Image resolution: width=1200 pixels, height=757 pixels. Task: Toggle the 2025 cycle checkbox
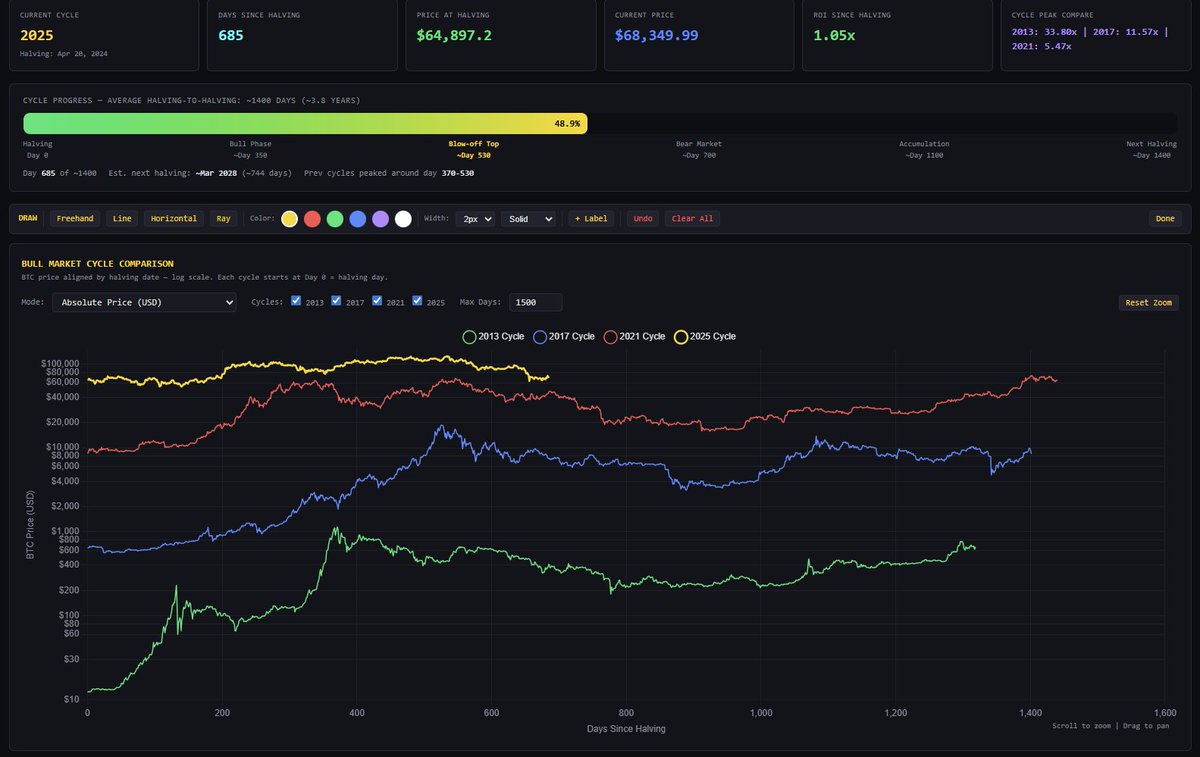pos(418,300)
